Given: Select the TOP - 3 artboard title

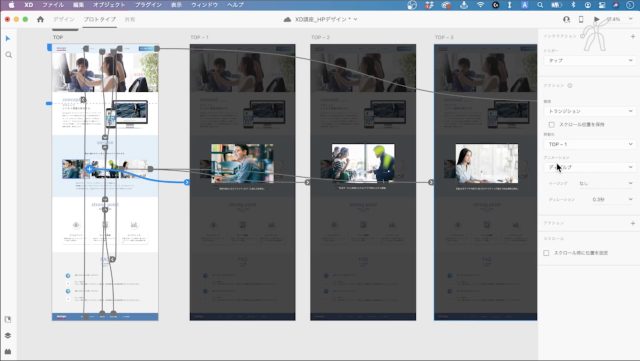Looking at the screenshot, I should 444,37.
